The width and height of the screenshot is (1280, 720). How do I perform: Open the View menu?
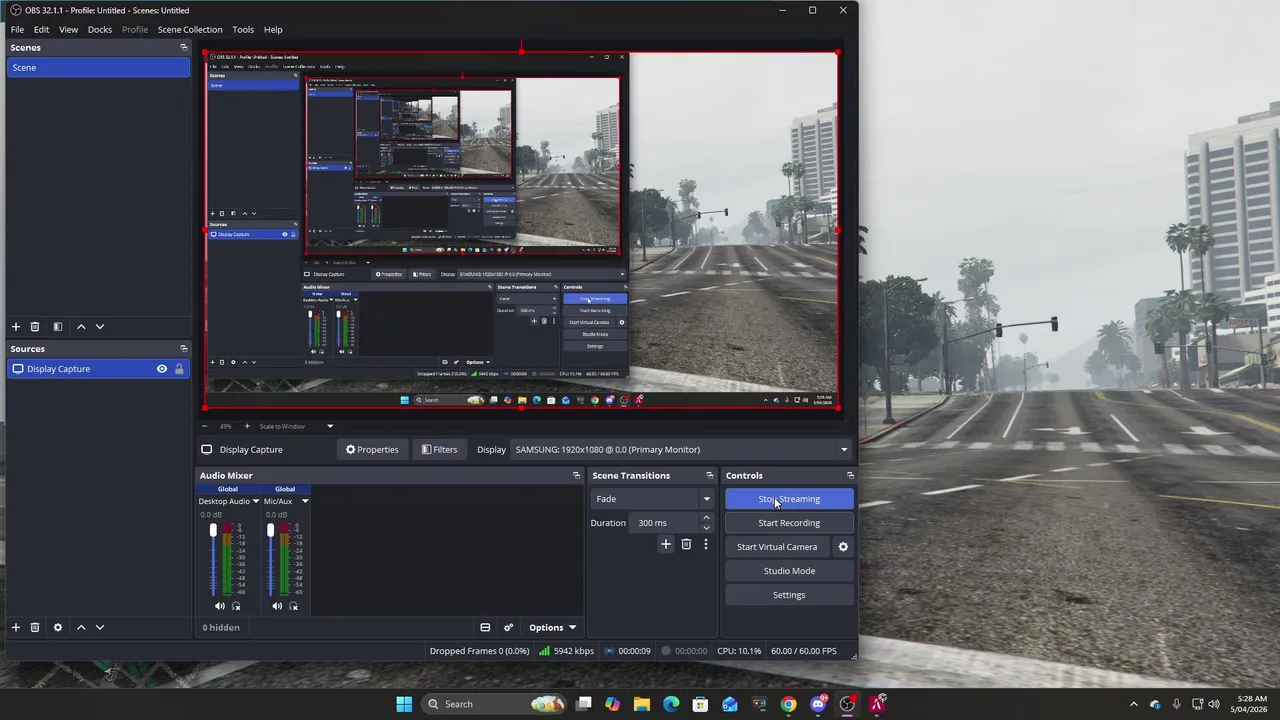(68, 29)
